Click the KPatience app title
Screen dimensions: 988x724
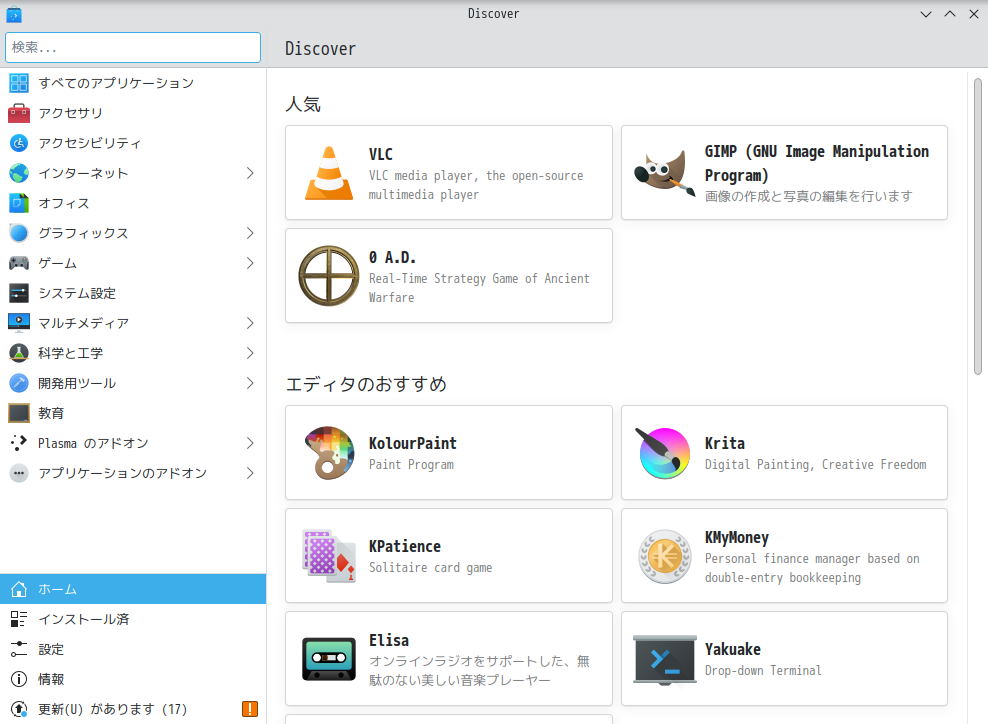[x=405, y=547]
